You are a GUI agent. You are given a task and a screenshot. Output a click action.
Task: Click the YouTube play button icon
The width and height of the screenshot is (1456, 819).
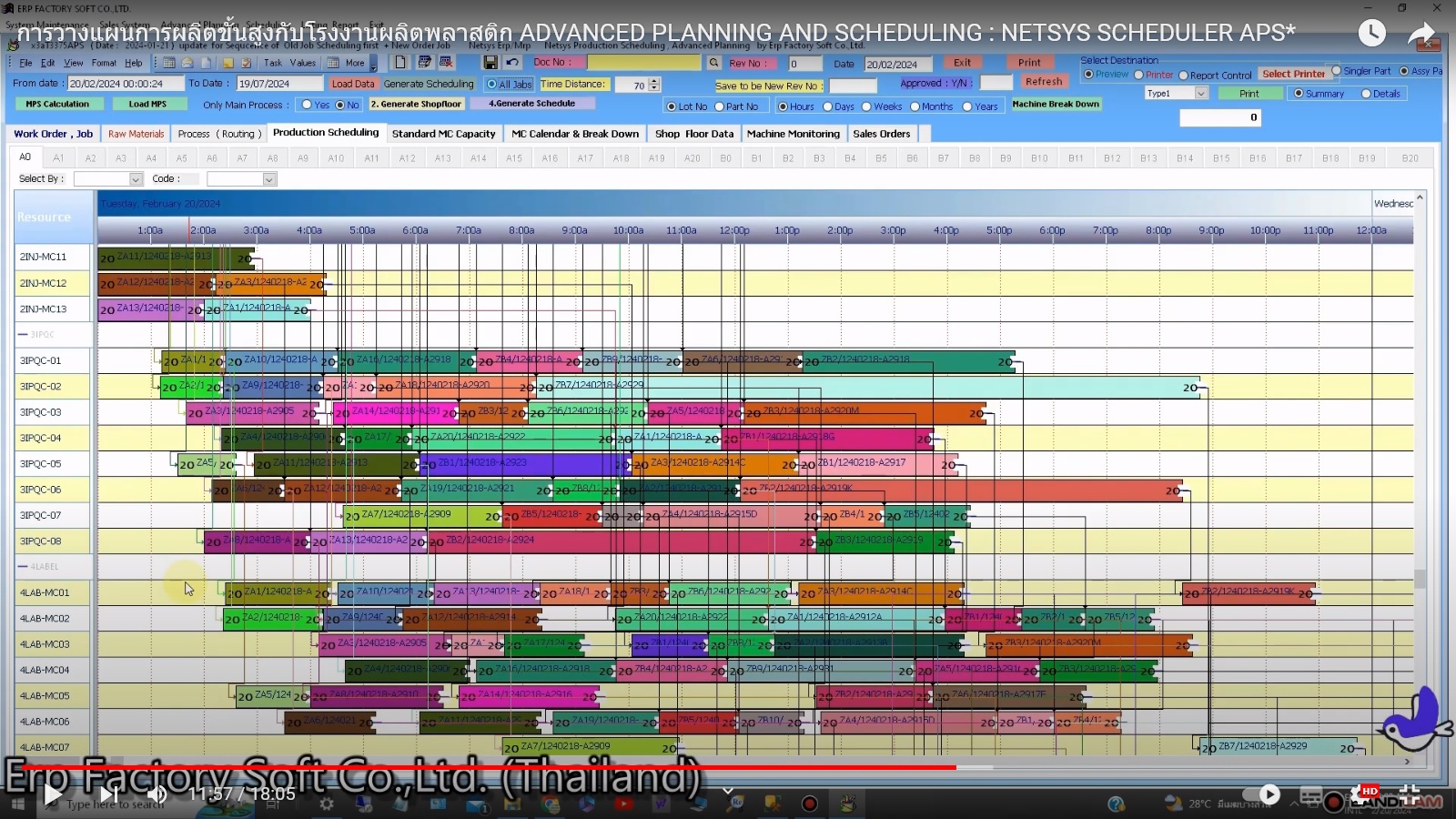[53, 794]
